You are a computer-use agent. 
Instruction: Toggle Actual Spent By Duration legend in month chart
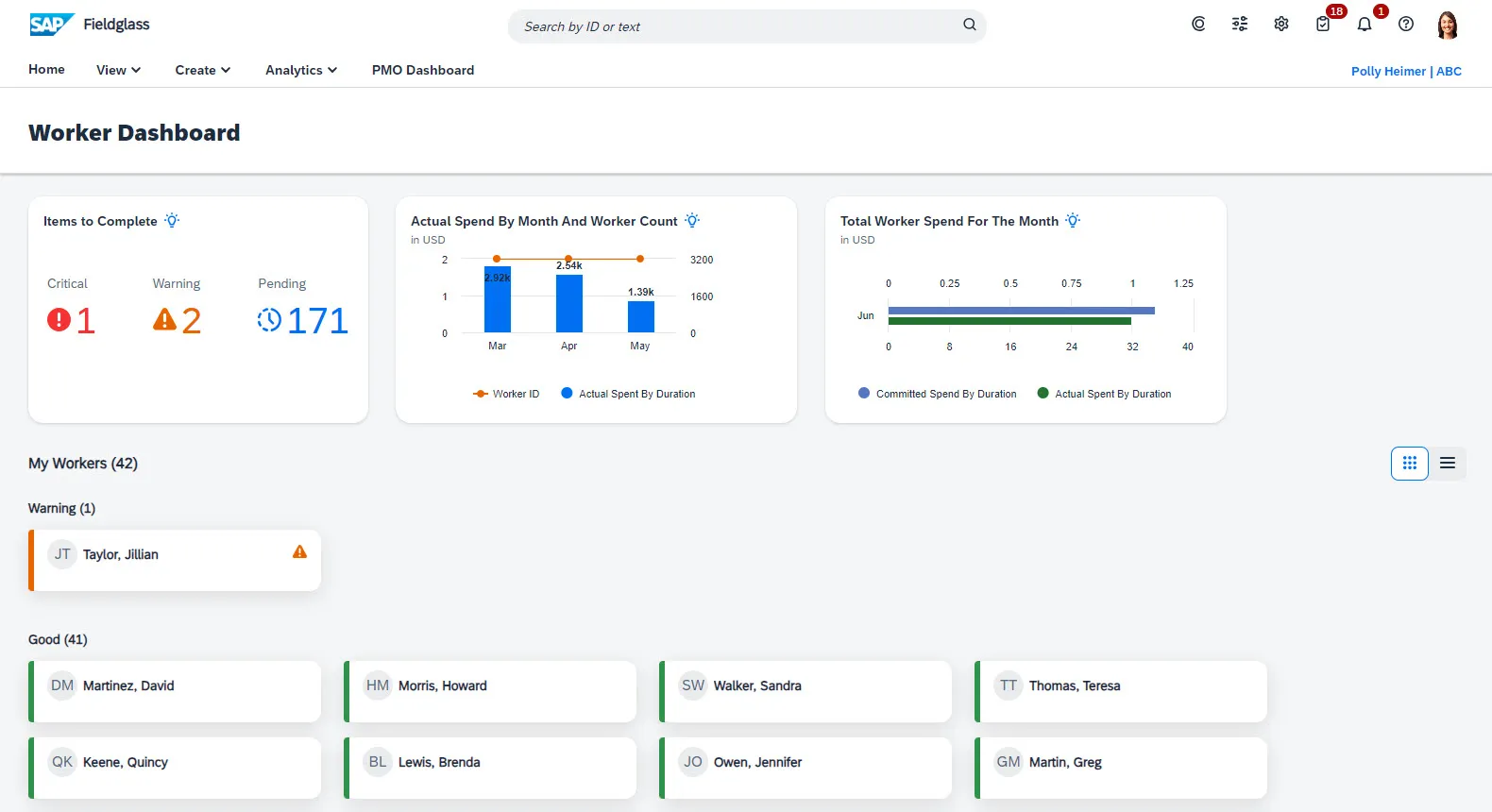pos(628,394)
